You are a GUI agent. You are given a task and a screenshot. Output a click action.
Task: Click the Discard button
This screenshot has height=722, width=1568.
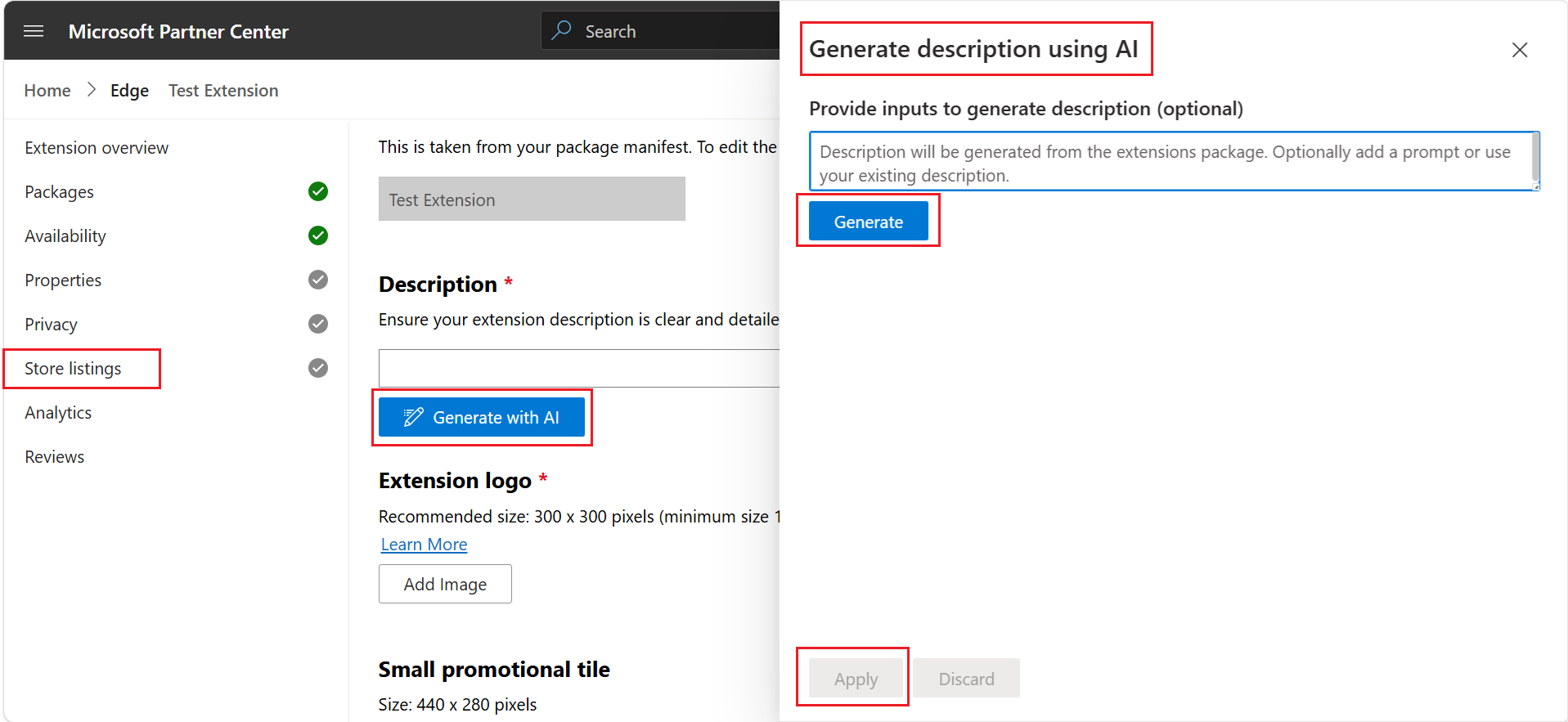click(967, 678)
